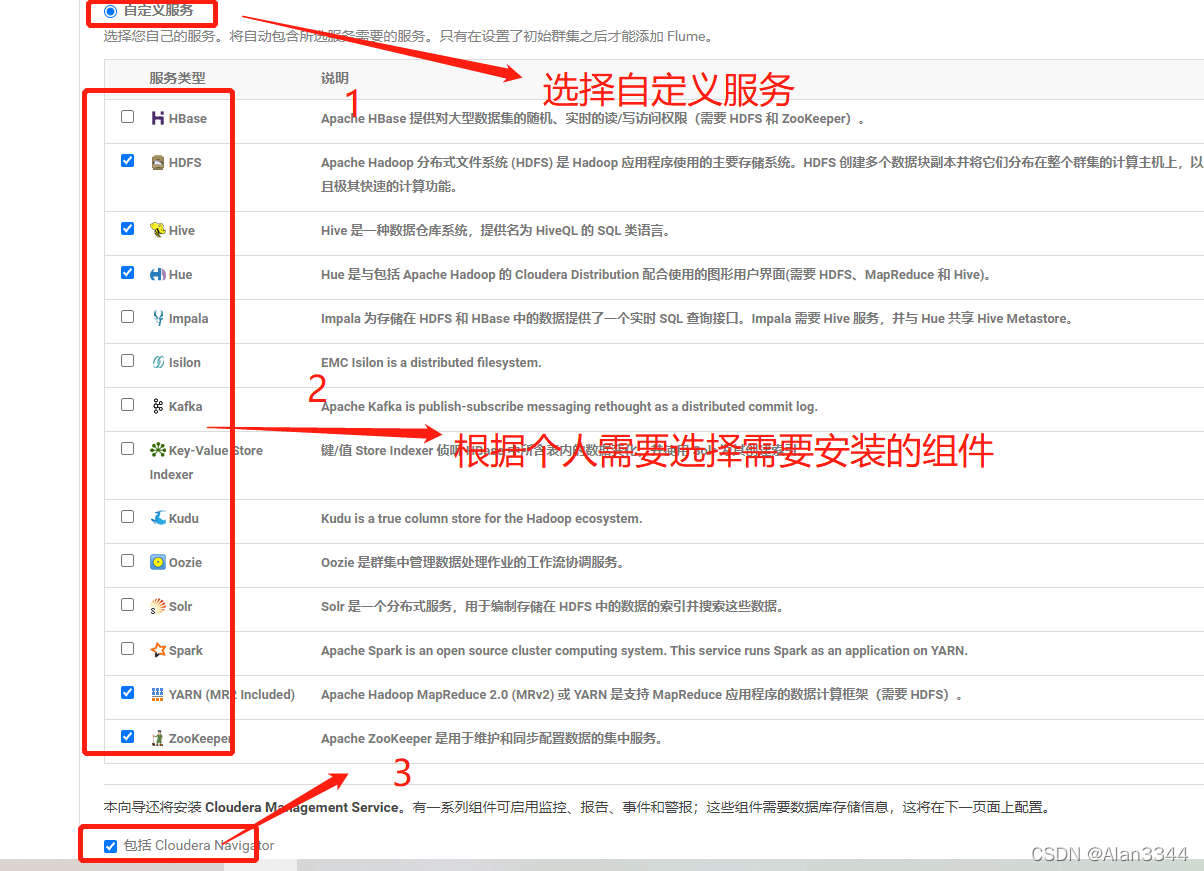This screenshot has height=871, width=1204.
Task: Uncheck the YARN (MR2 Included) checkbox
Action: pos(127,692)
